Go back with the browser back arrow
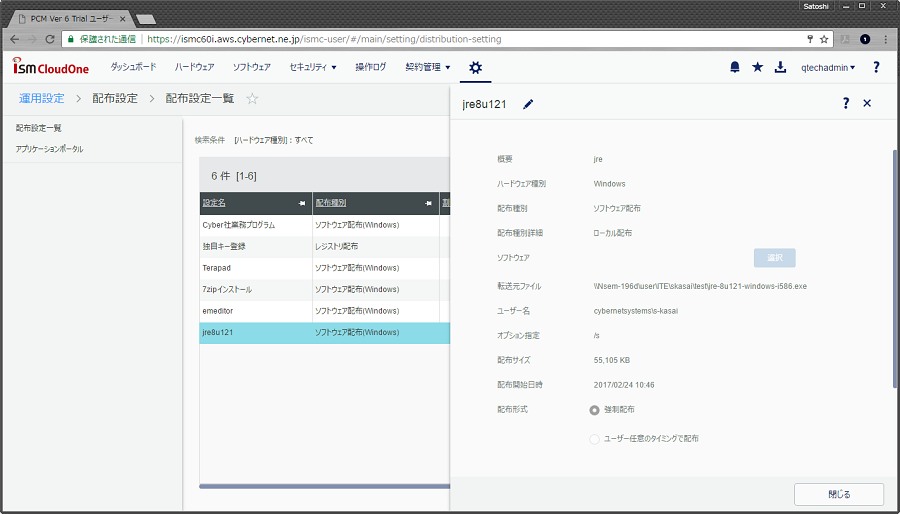Image resolution: width=900 pixels, height=514 pixels. [x=15, y=40]
